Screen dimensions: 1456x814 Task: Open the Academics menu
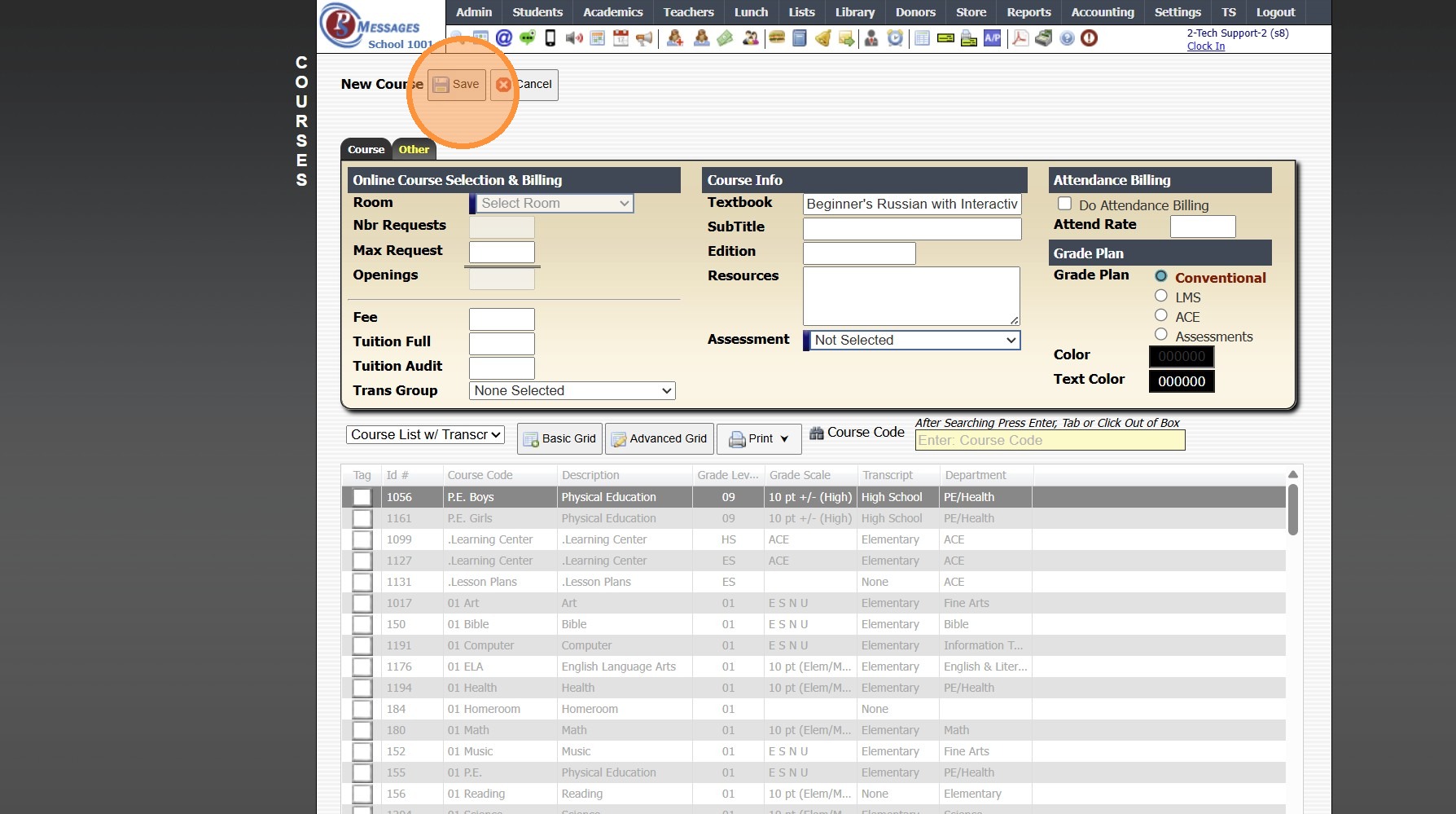pyautogui.click(x=612, y=12)
